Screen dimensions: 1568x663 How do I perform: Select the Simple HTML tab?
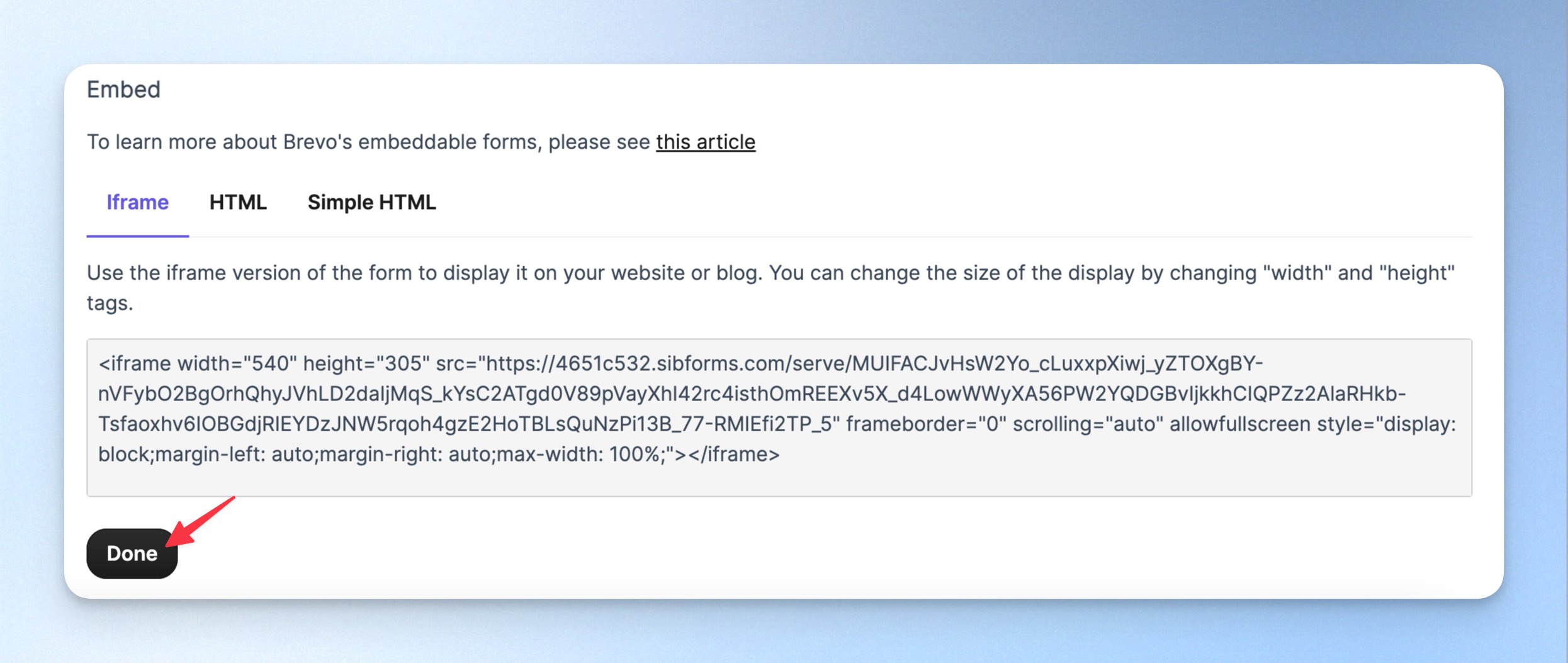point(371,202)
